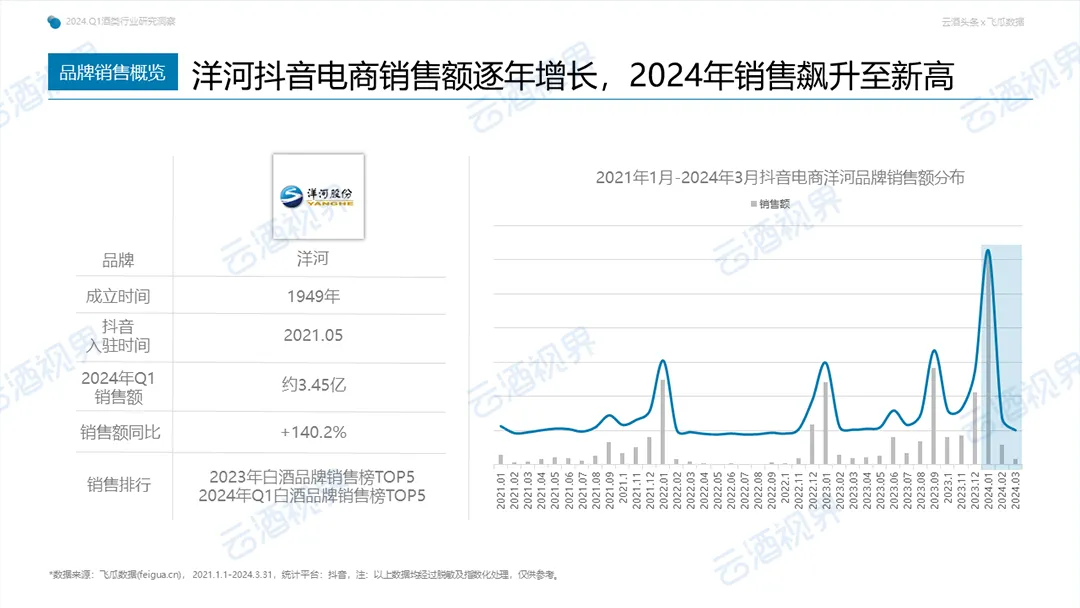
Task: Click the gray bar for 2022.01
Action: pyautogui.click(x=663, y=422)
